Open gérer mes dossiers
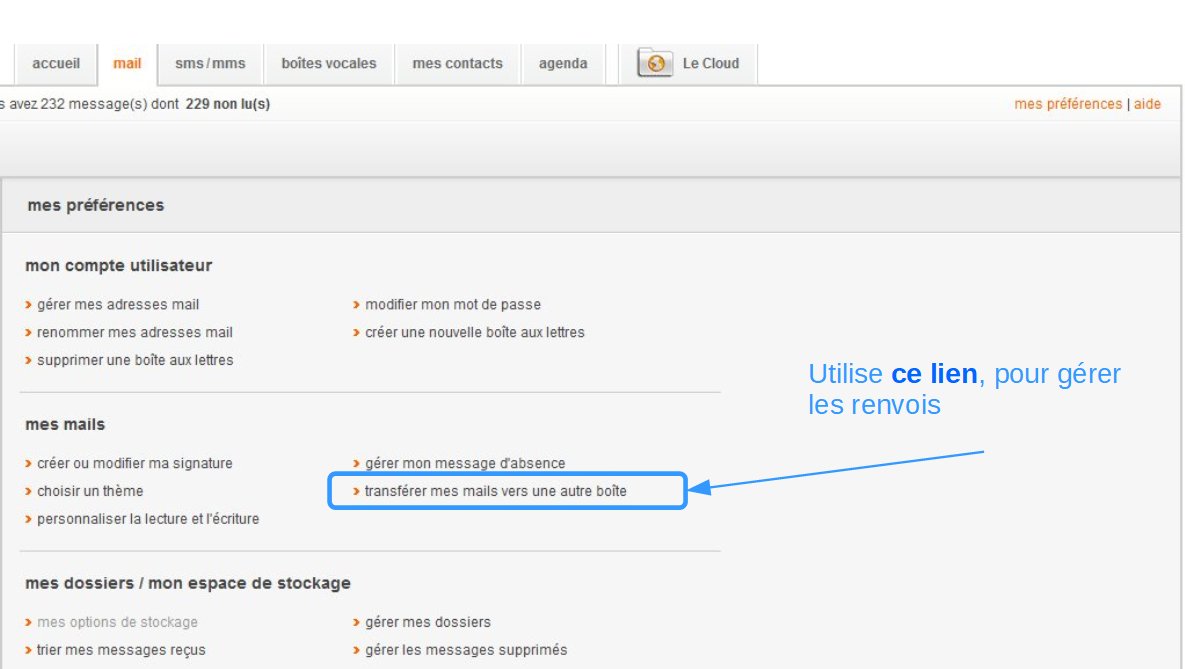Image resolution: width=1185 pixels, height=669 pixels. click(428, 622)
